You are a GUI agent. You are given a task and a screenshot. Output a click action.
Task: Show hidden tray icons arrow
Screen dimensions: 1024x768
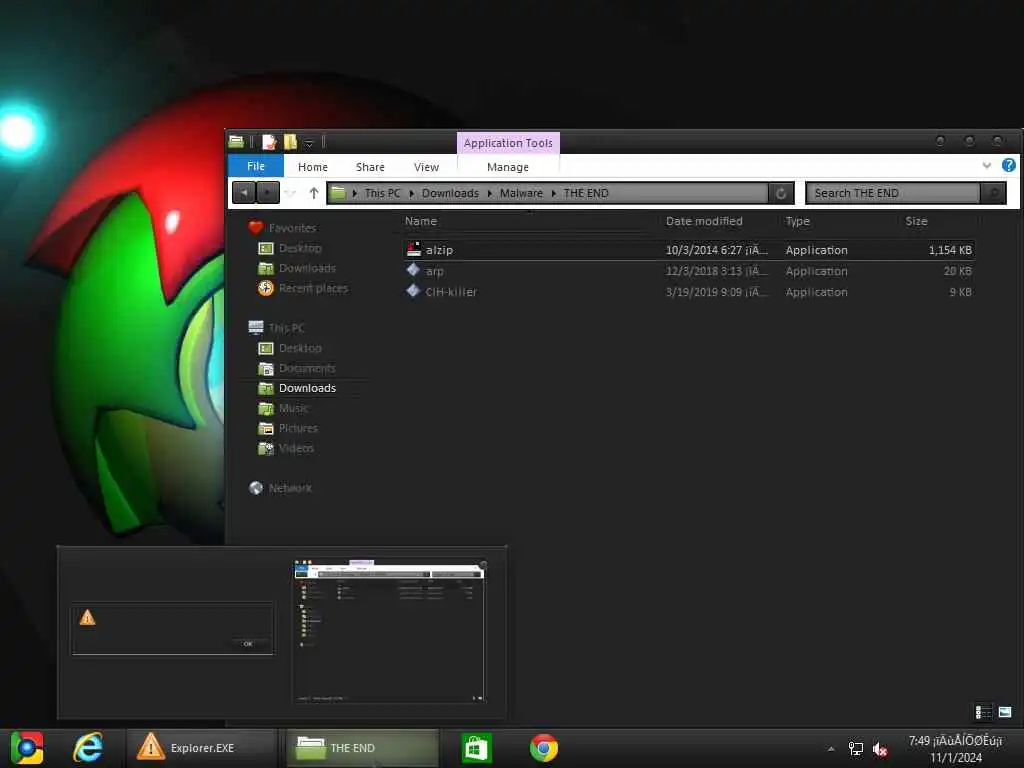coord(831,749)
